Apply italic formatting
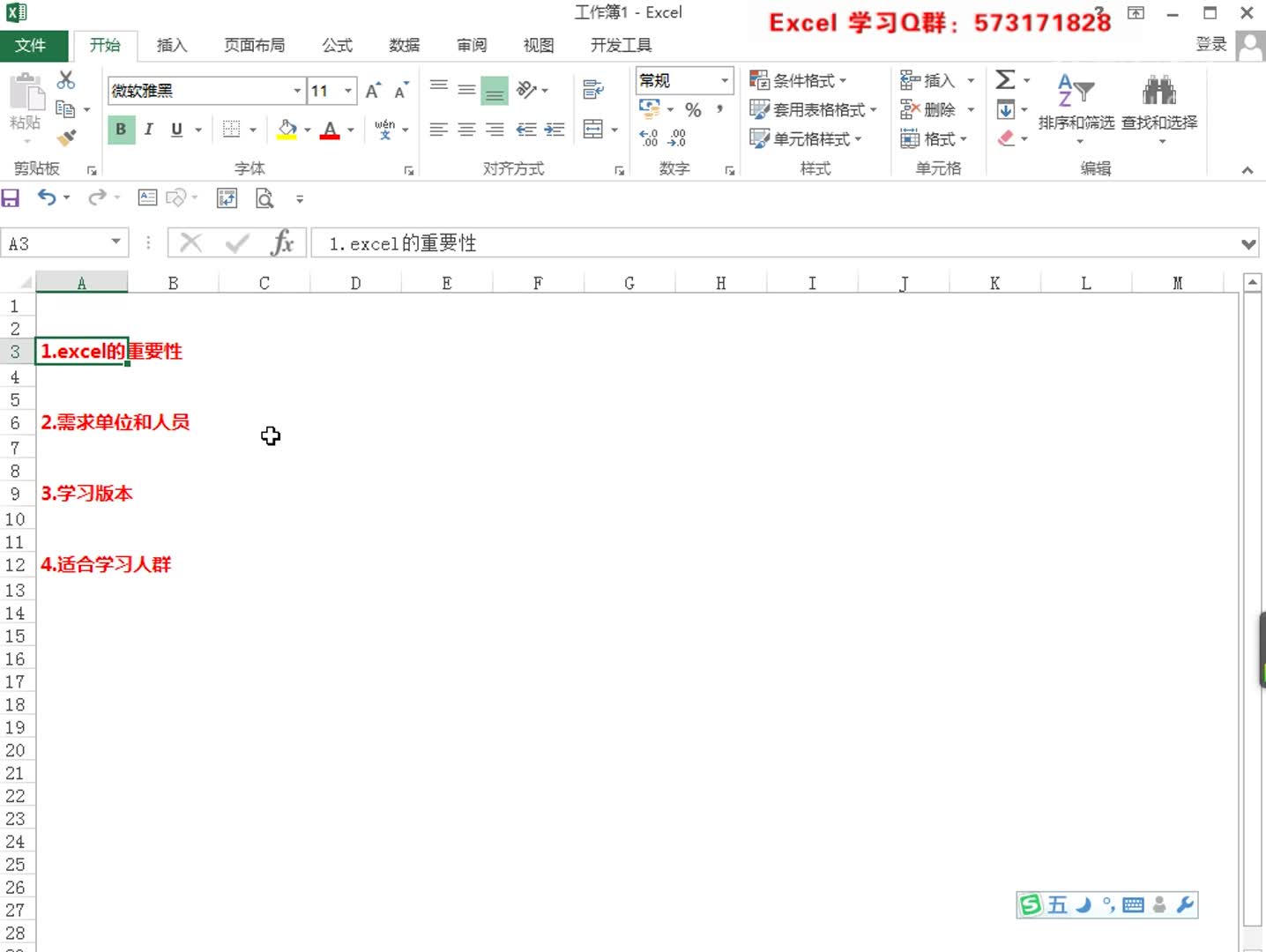The image size is (1266, 952). pos(148,130)
